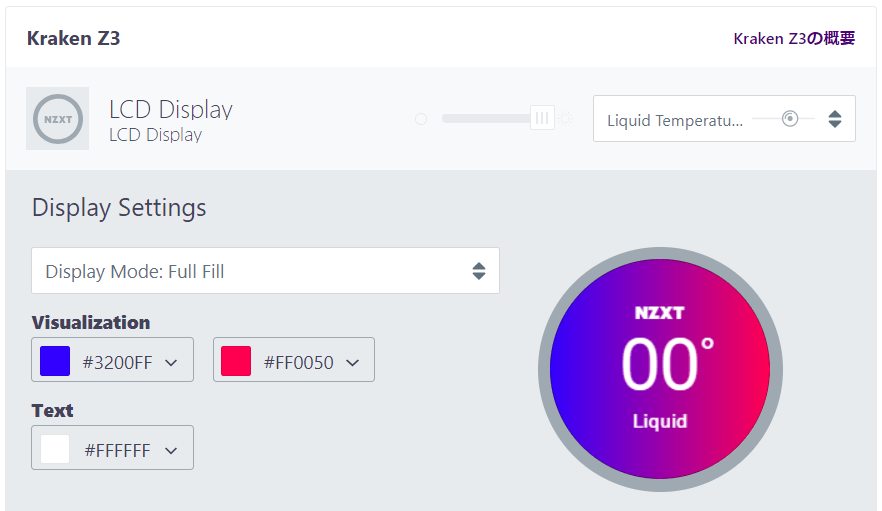
Task: Click the NZXT LCD Display device icon
Action: tap(57, 119)
